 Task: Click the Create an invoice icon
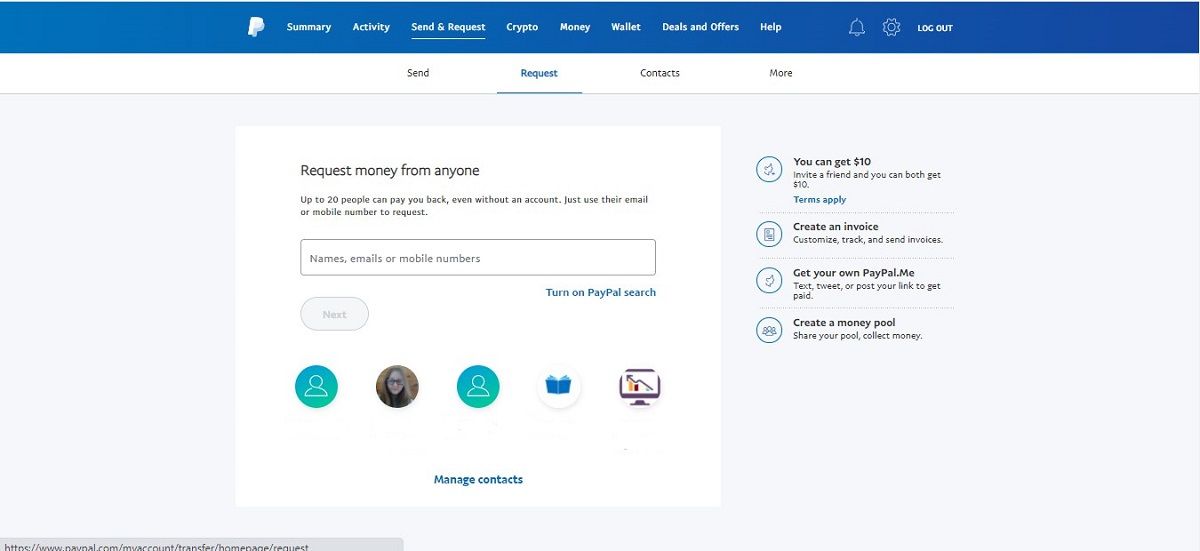click(x=769, y=235)
